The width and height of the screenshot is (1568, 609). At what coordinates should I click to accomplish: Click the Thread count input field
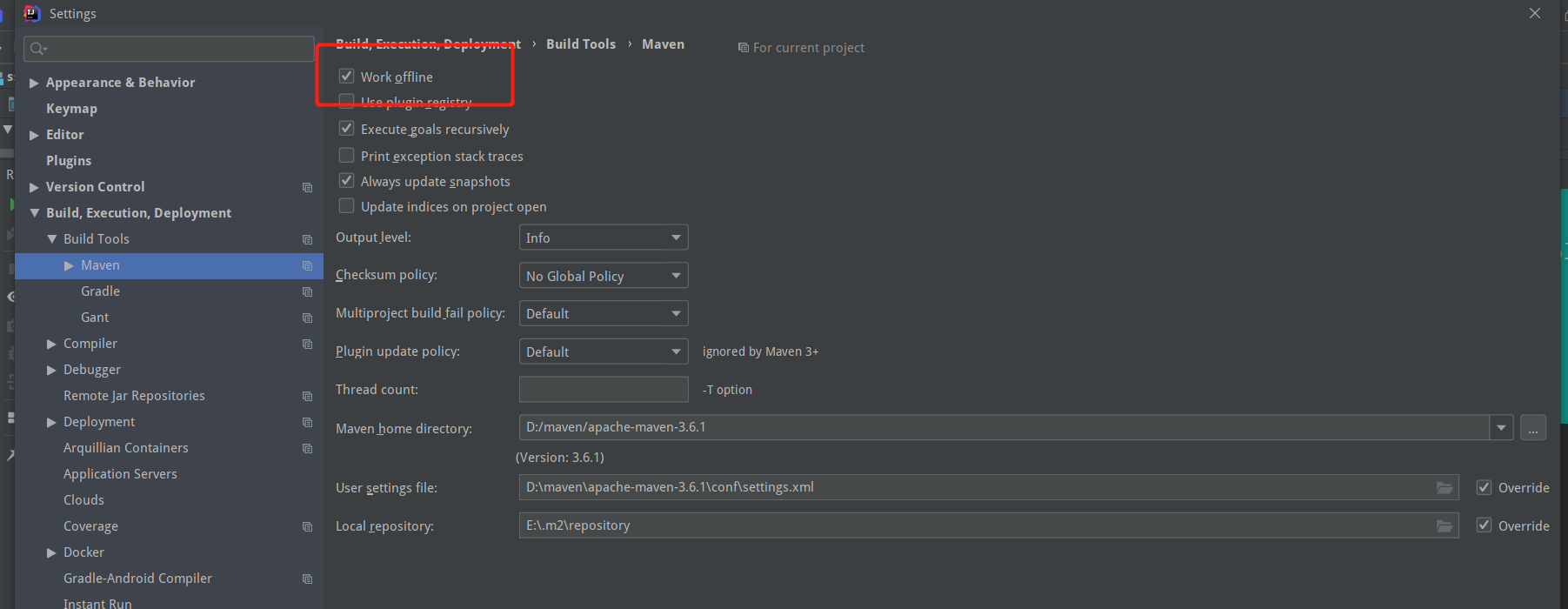pos(604,389)
